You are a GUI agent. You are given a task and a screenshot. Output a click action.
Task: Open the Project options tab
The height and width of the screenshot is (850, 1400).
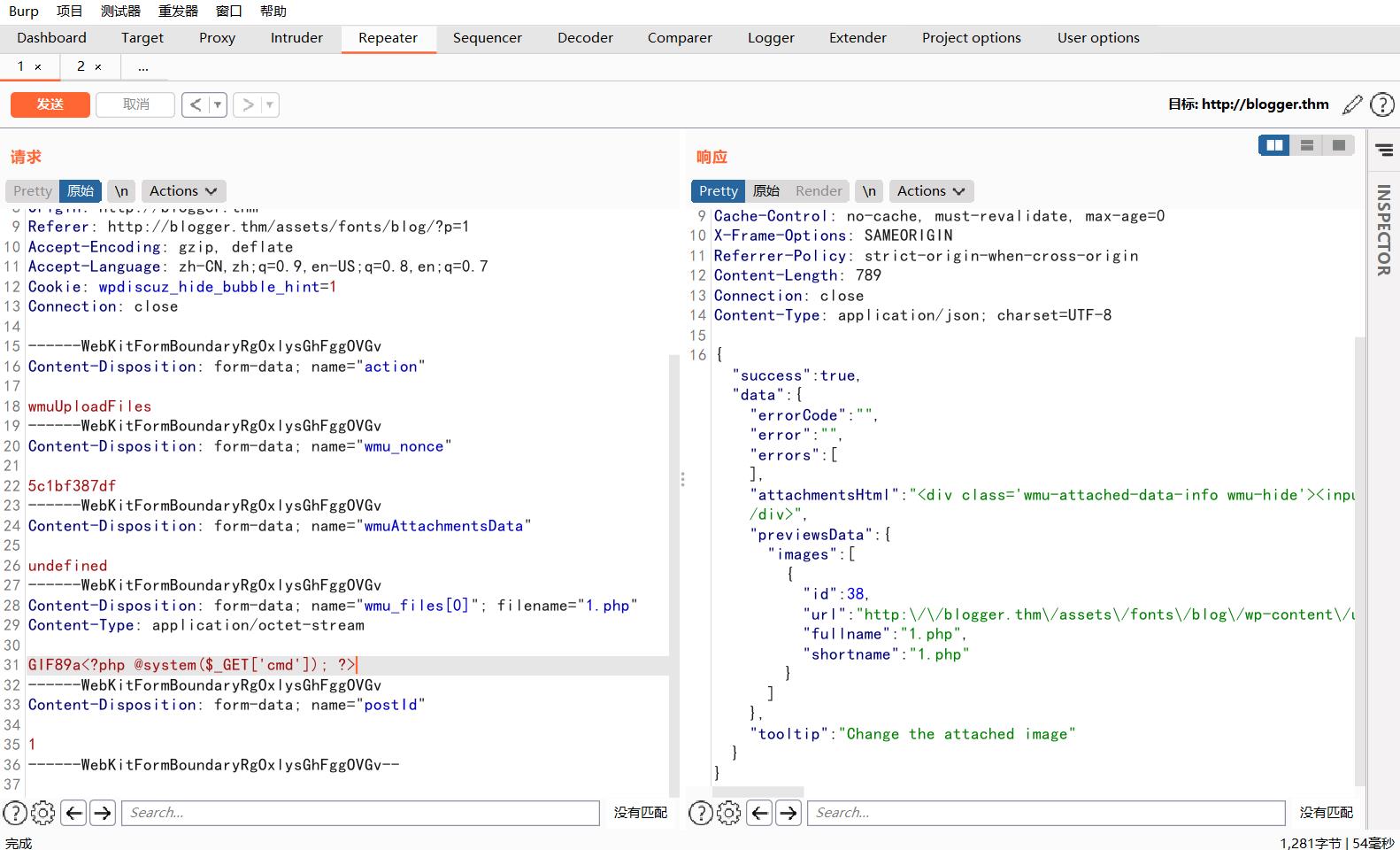[x=972, y=38]
